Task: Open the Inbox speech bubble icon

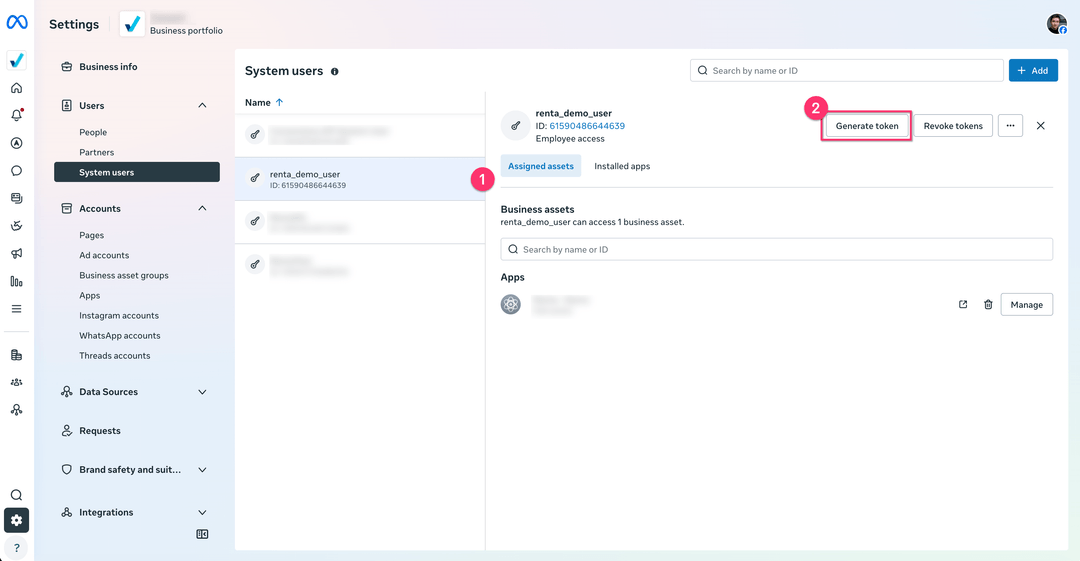Action: pyautogui.click(x=17, y=171)
